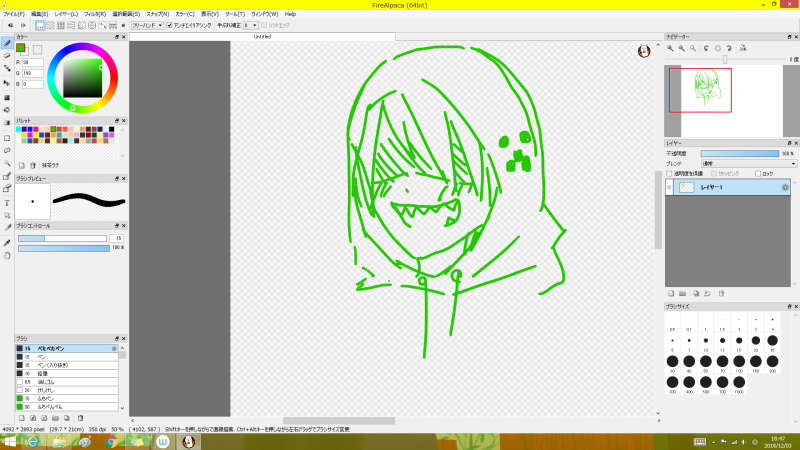Open Internet Explorer from the taskbar
This screenshot has width=800, height=450.
[x=33, y=442]
